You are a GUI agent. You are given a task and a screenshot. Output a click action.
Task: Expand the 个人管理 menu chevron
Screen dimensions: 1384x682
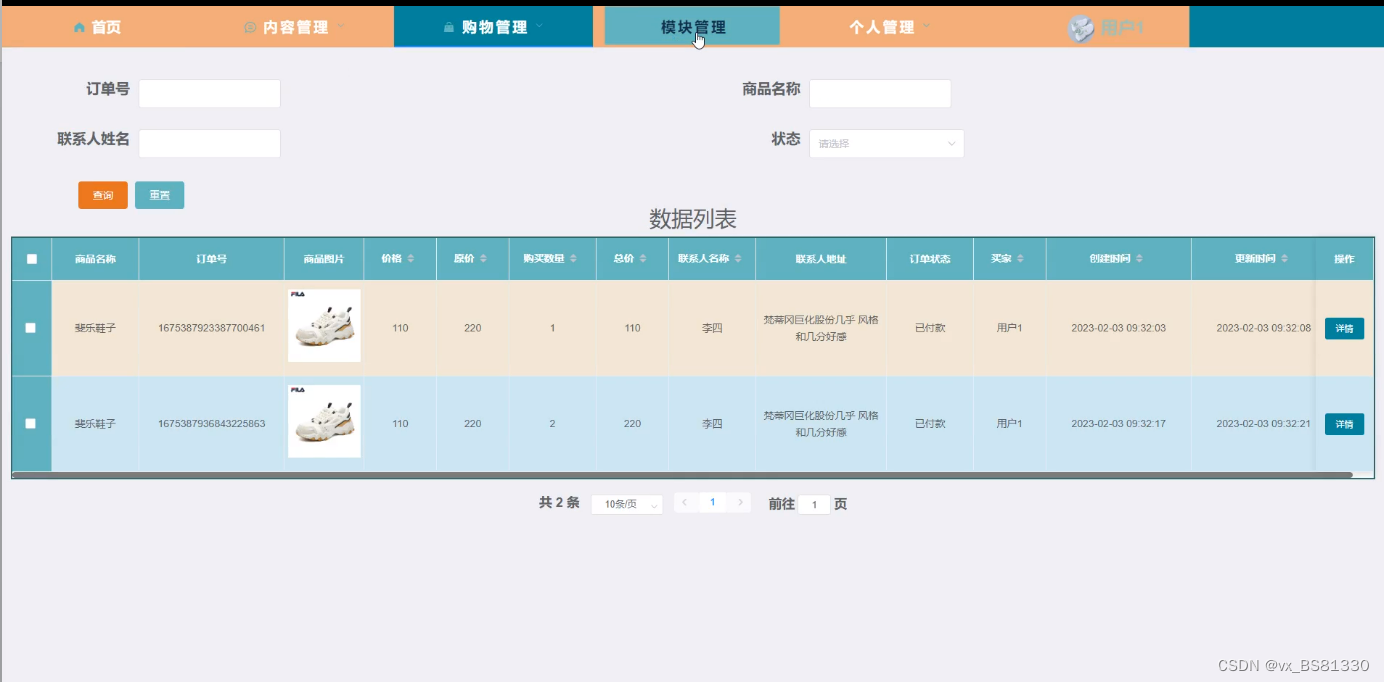(x=926, y=26)
